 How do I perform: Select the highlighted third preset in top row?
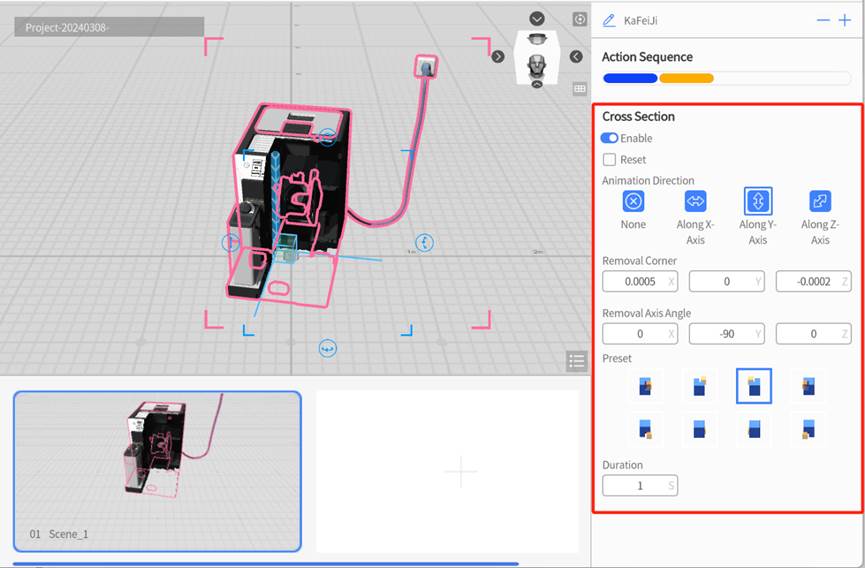tap(754, 386)
